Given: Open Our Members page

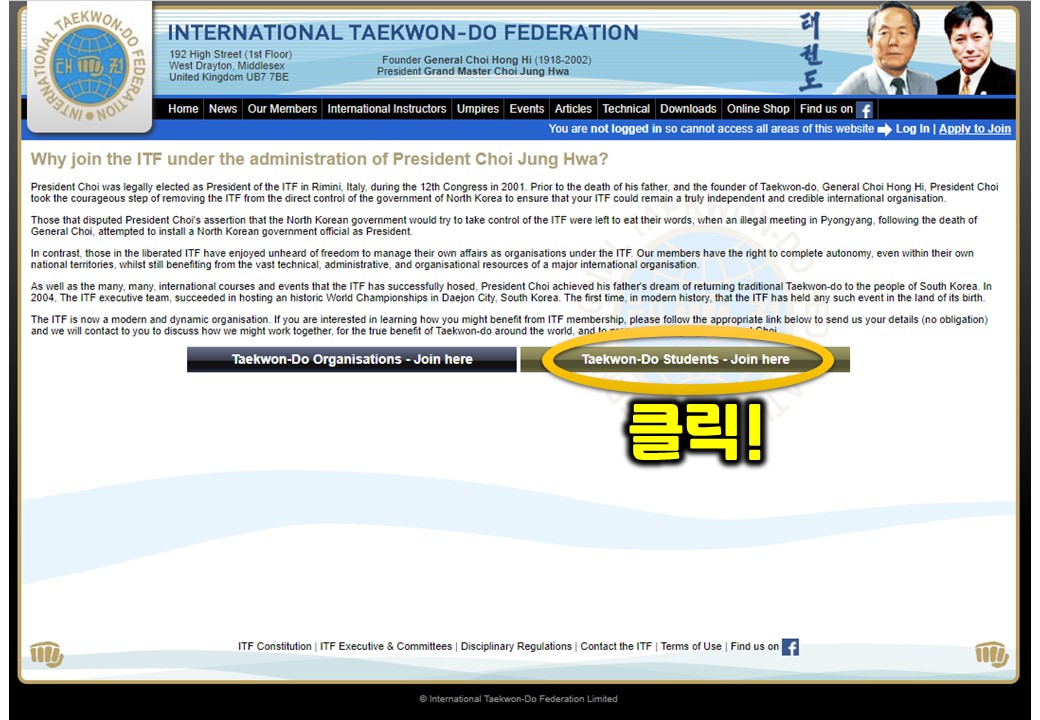Looking at the screenshot, I should point(282,109).
